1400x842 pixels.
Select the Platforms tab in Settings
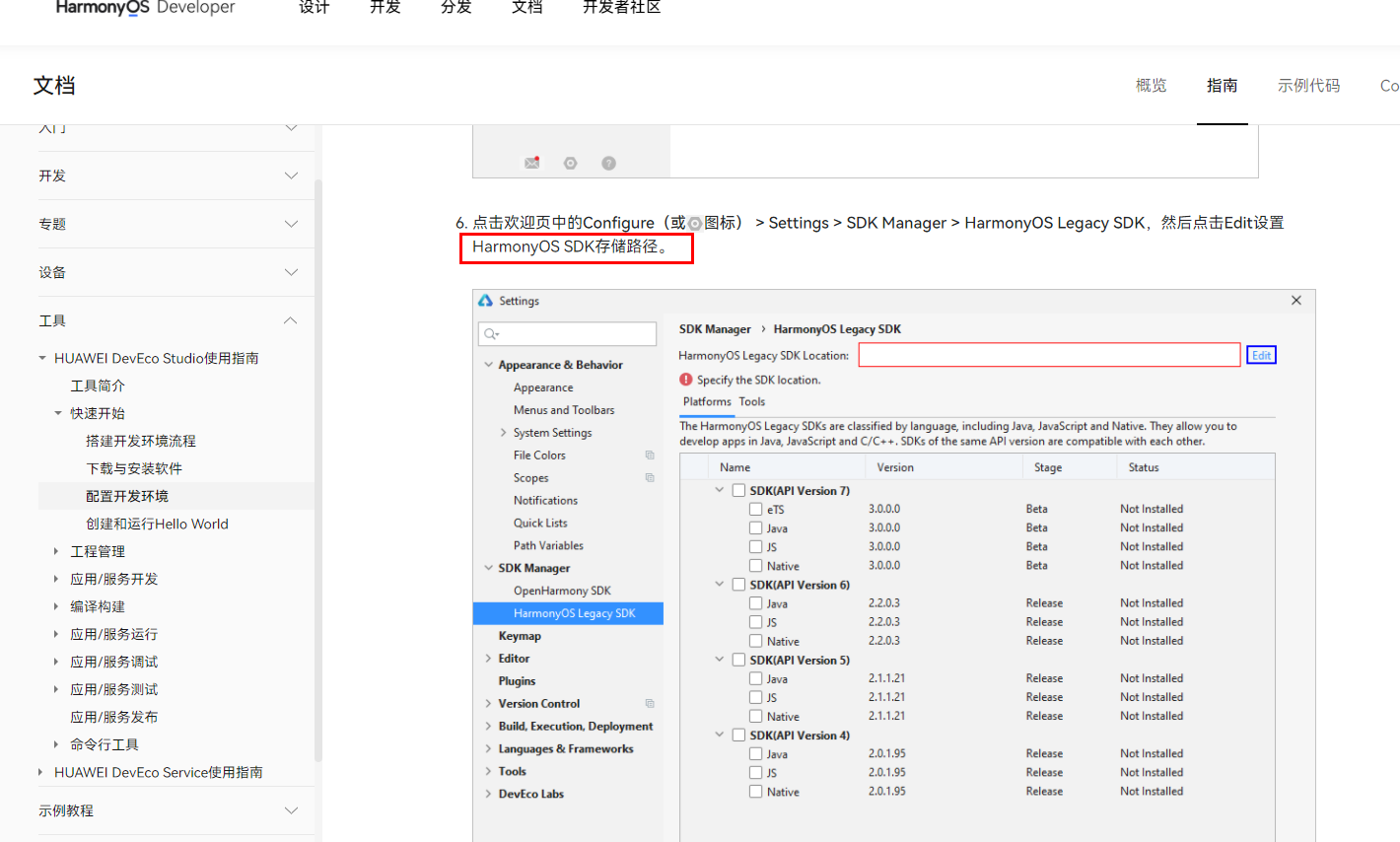[707, 402]
